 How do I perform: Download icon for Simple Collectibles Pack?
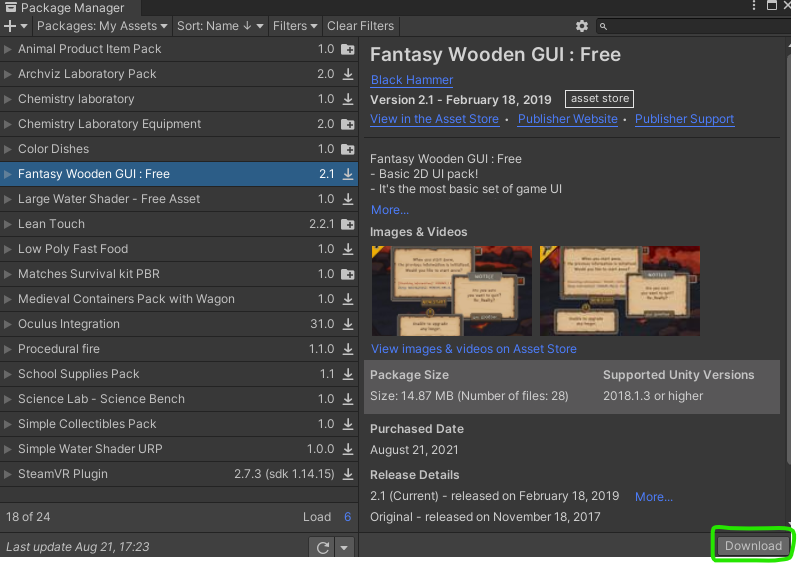(348, 424)
